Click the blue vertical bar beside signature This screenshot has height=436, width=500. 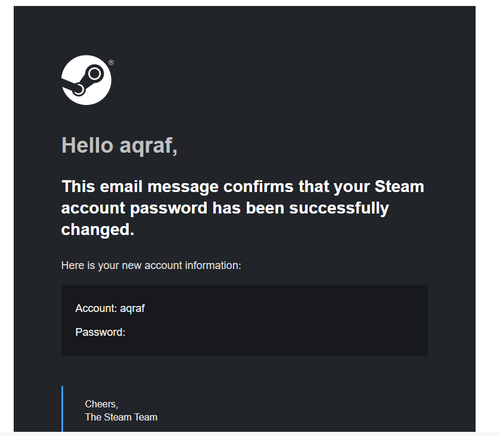tap(62, 409)
